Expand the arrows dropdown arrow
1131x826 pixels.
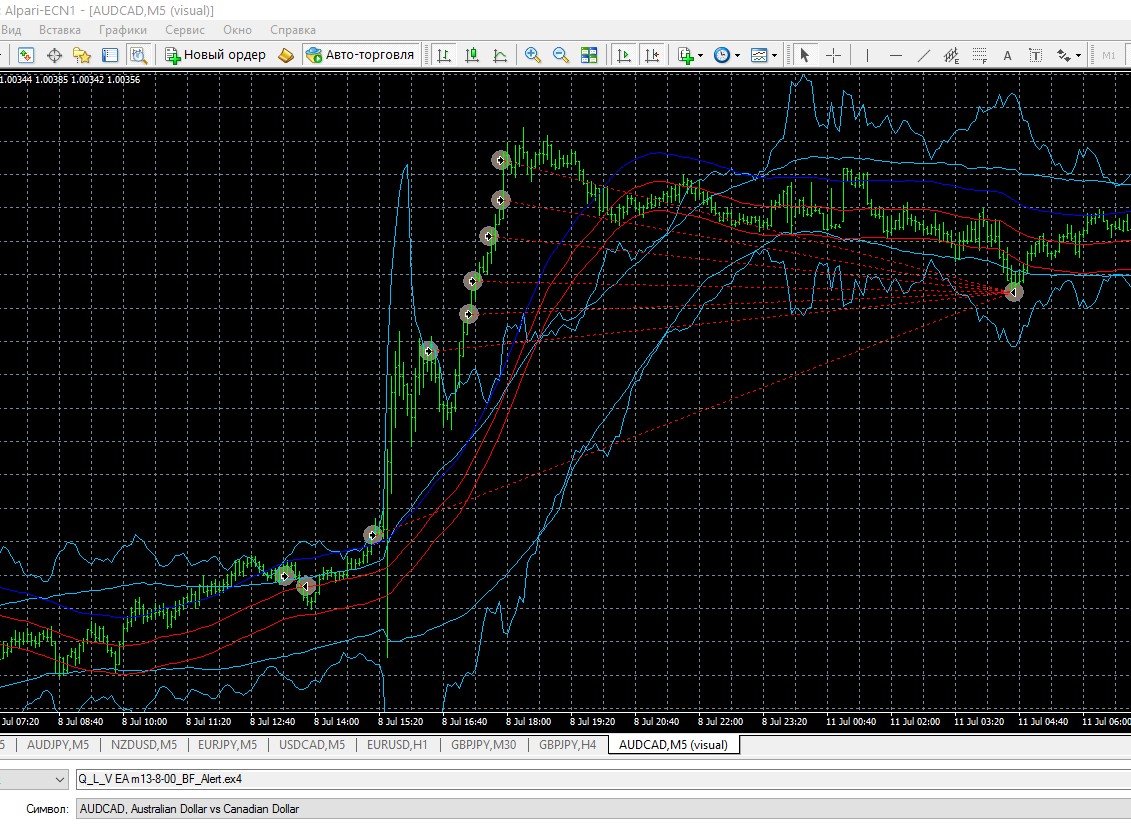(x=1078, y=56)
